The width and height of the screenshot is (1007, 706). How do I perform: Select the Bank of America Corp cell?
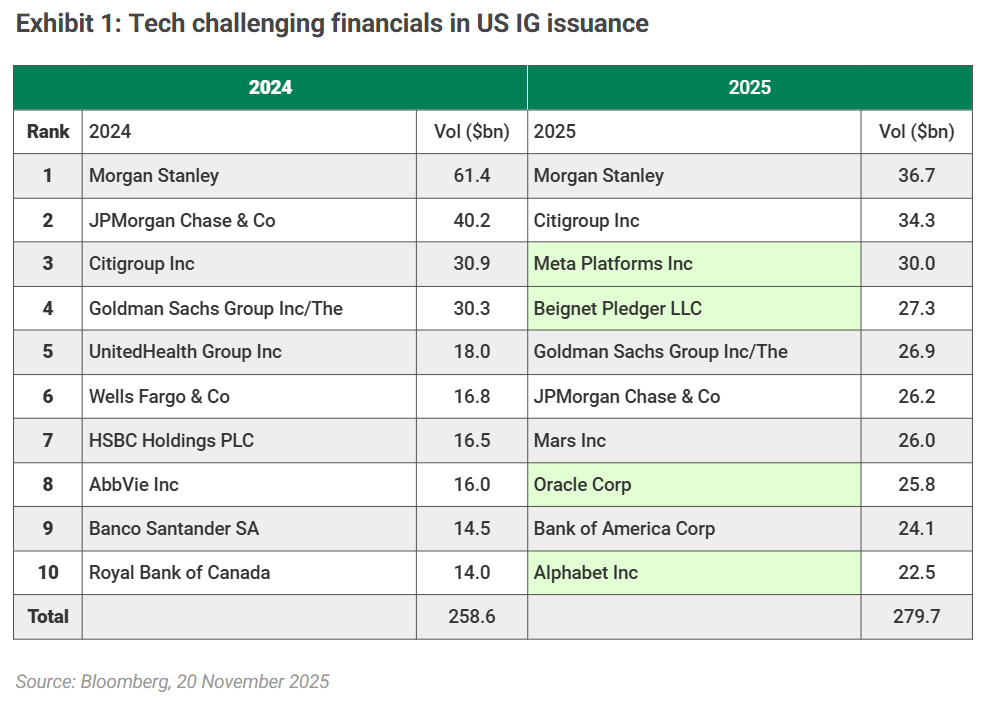[624, 529]
